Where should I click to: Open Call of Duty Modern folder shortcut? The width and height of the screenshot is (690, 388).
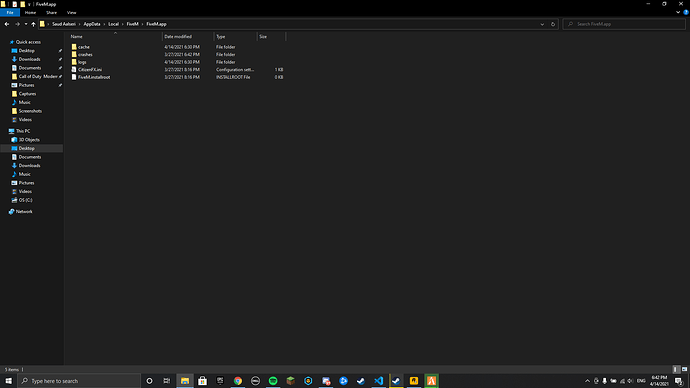[x=38, y=77]
